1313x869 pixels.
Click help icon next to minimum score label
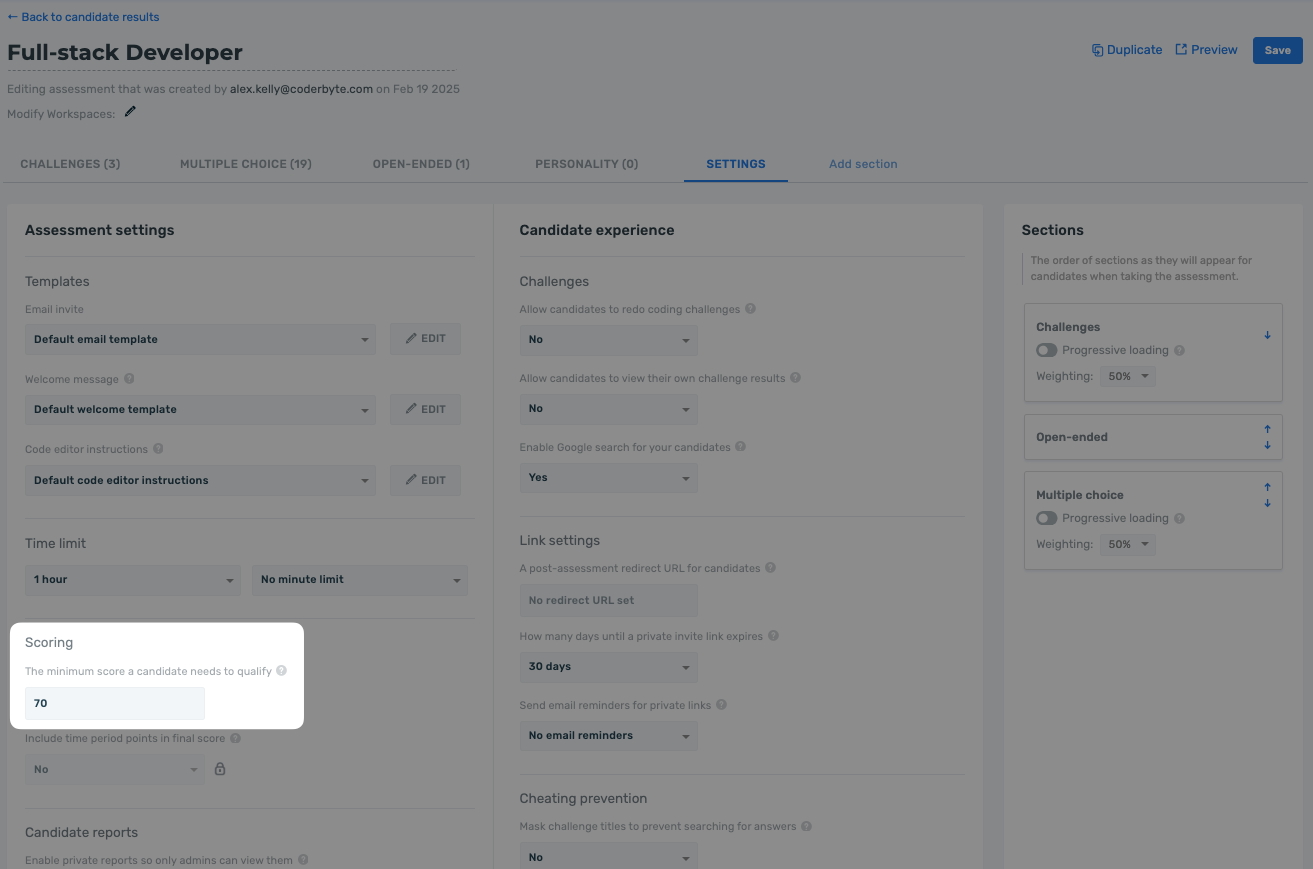(281, 671)
